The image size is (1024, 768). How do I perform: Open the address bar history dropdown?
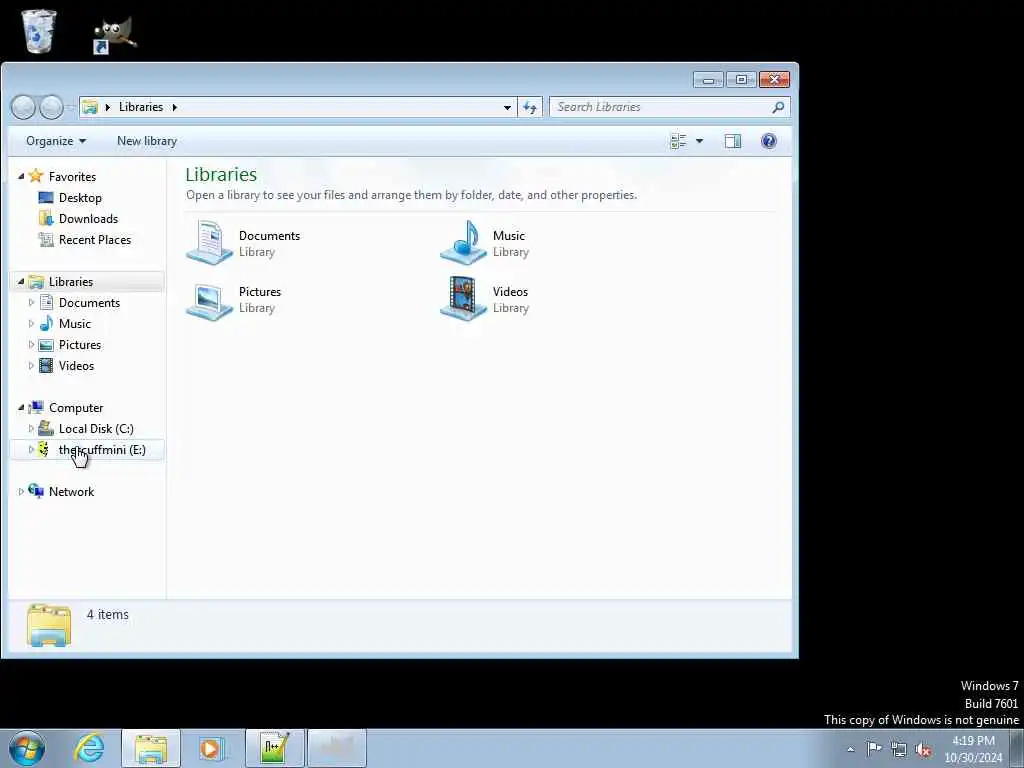click(x=507, y=107)
